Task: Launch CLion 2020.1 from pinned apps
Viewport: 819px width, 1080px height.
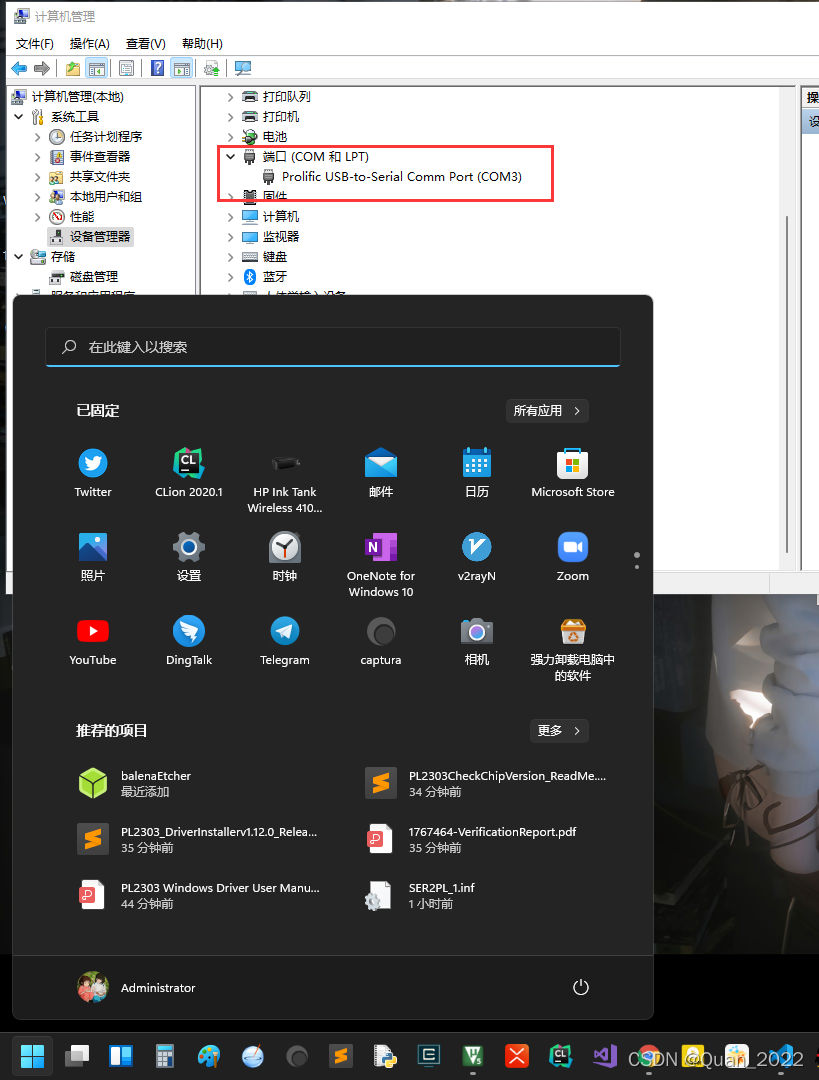Action: click(189, 473)
